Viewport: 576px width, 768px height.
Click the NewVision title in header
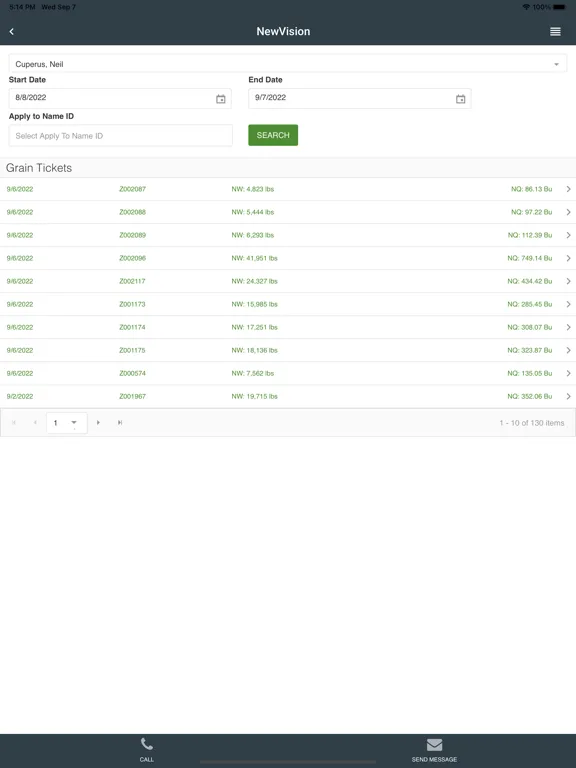(x=283, y=31)
